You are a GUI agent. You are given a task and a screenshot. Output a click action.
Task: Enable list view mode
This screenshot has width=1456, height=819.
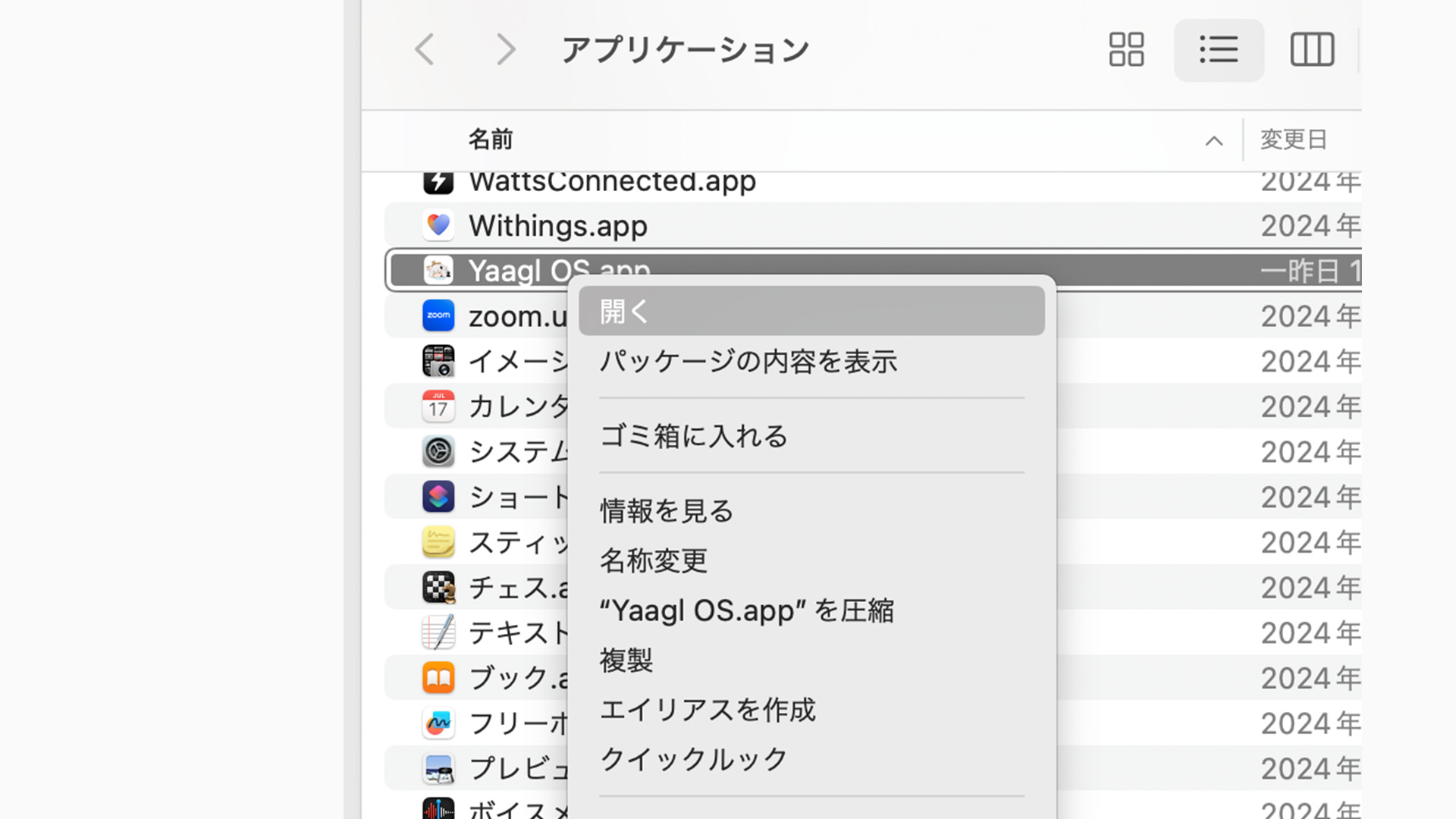(1219, 49)
